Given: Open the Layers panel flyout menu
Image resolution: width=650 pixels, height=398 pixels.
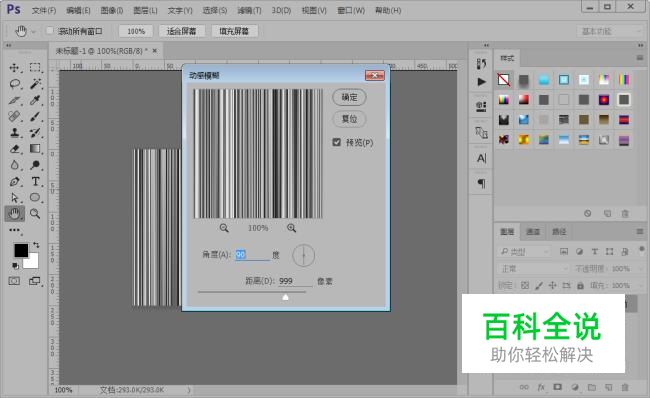Looking at the screenshot, I should 640,231.
